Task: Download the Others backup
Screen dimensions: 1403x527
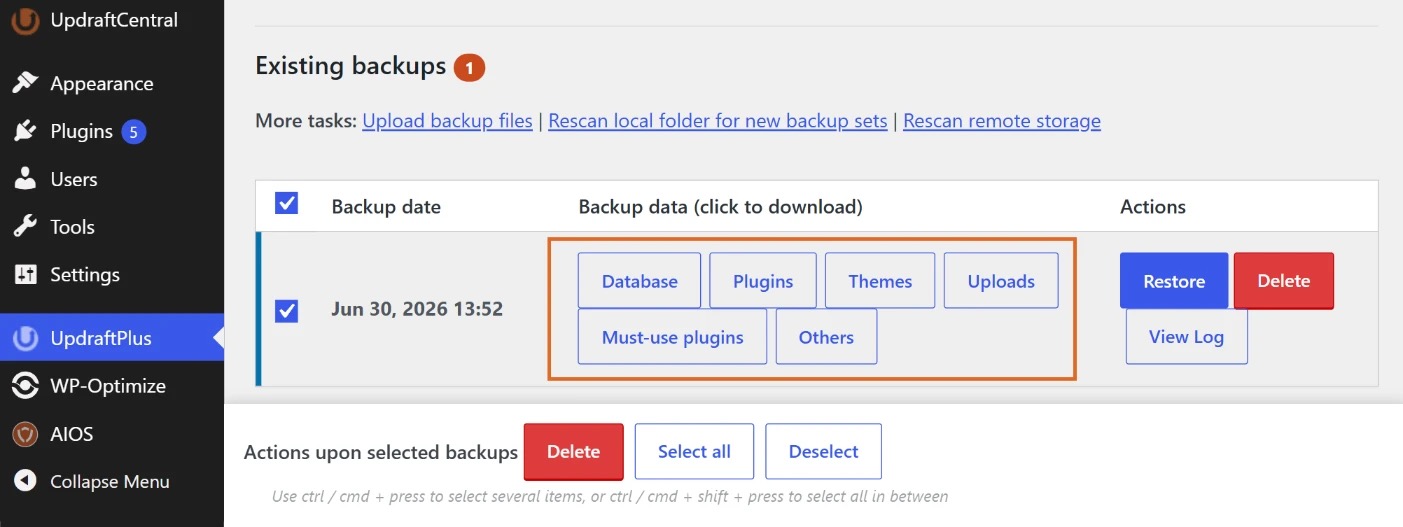Action: coord(826,337)
